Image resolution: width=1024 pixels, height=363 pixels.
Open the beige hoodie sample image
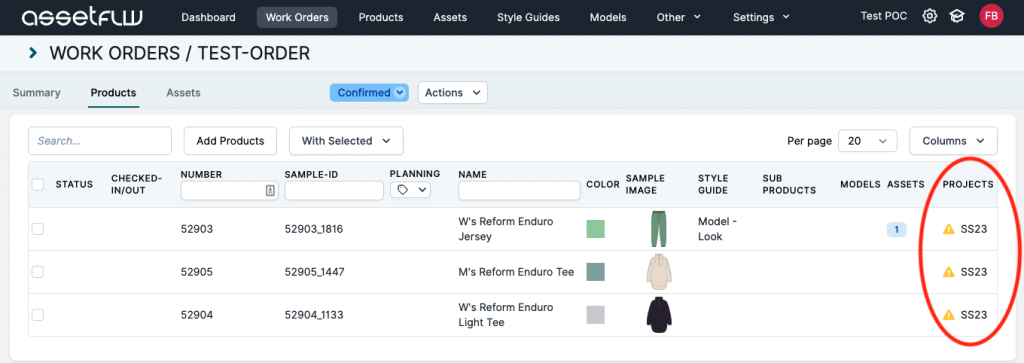tap(659, 272)
